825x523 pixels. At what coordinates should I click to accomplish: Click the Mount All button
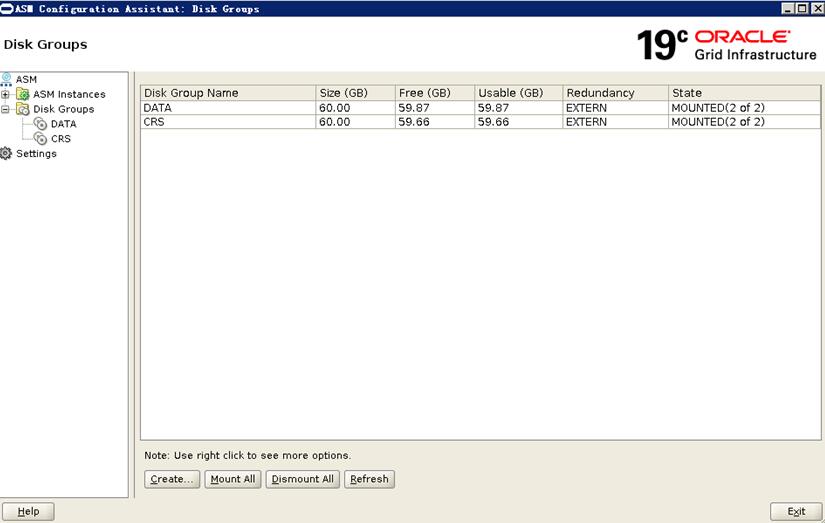(233, 479)
